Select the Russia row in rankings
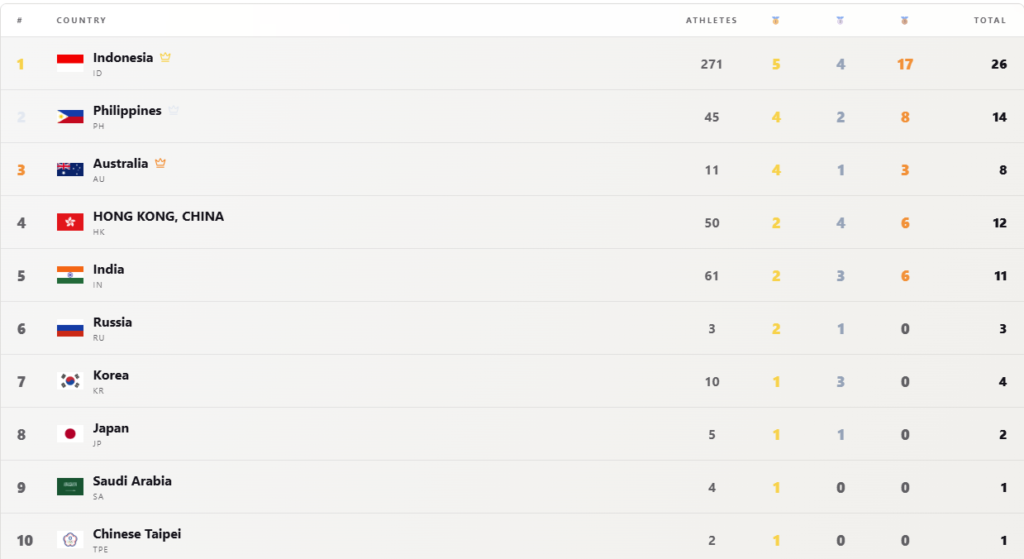Viewport: 1024px width, 559px height. point(512,328)
